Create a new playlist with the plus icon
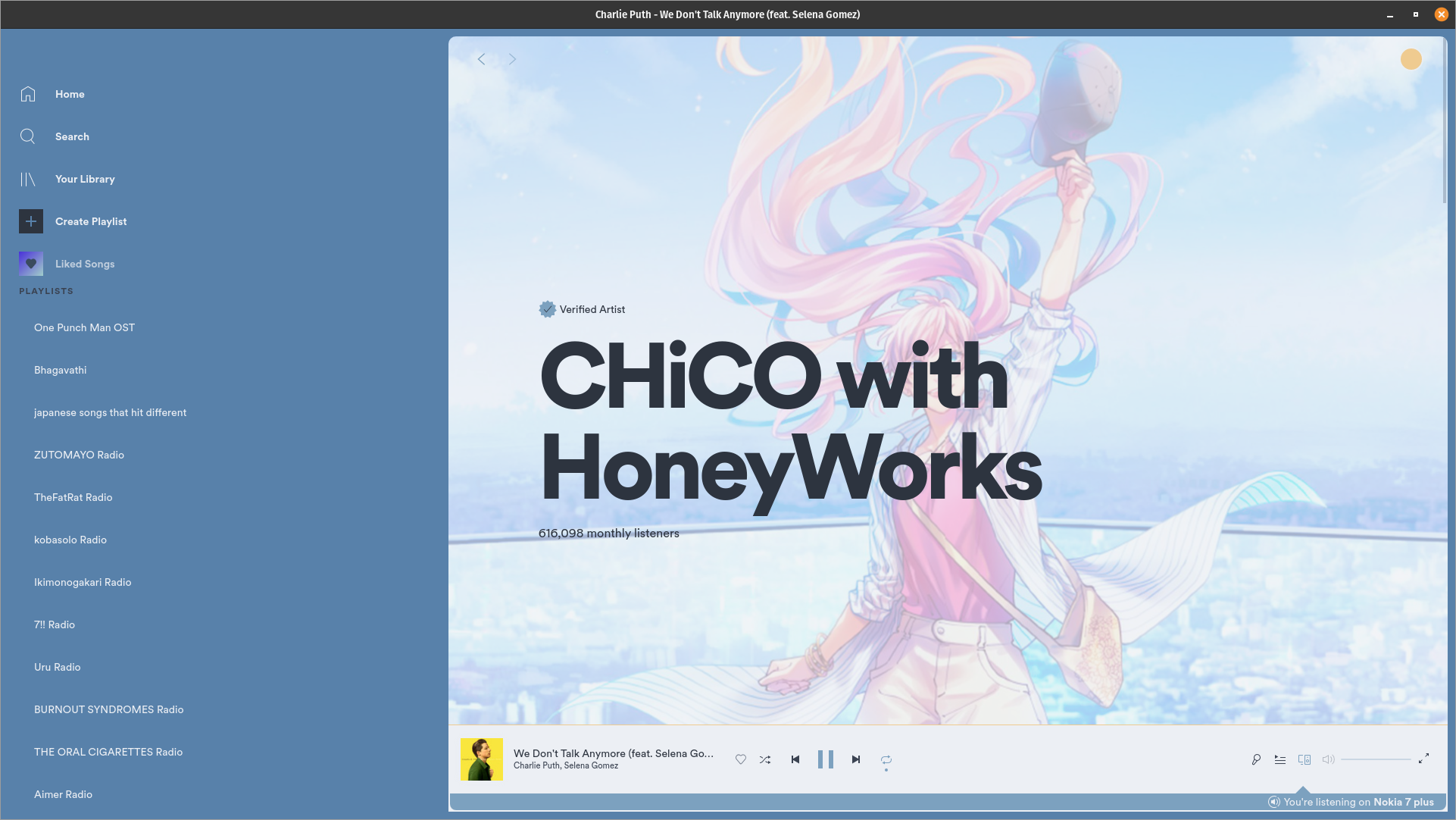 pyautogui.click(x=30, y=221)
